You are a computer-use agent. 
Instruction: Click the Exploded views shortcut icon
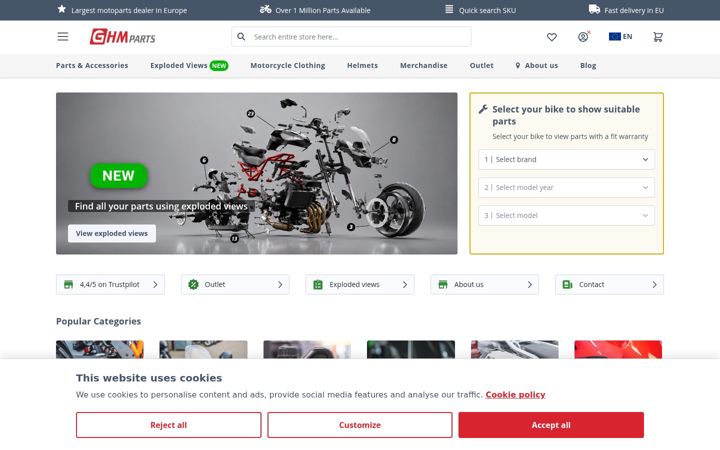pos(318,285)
